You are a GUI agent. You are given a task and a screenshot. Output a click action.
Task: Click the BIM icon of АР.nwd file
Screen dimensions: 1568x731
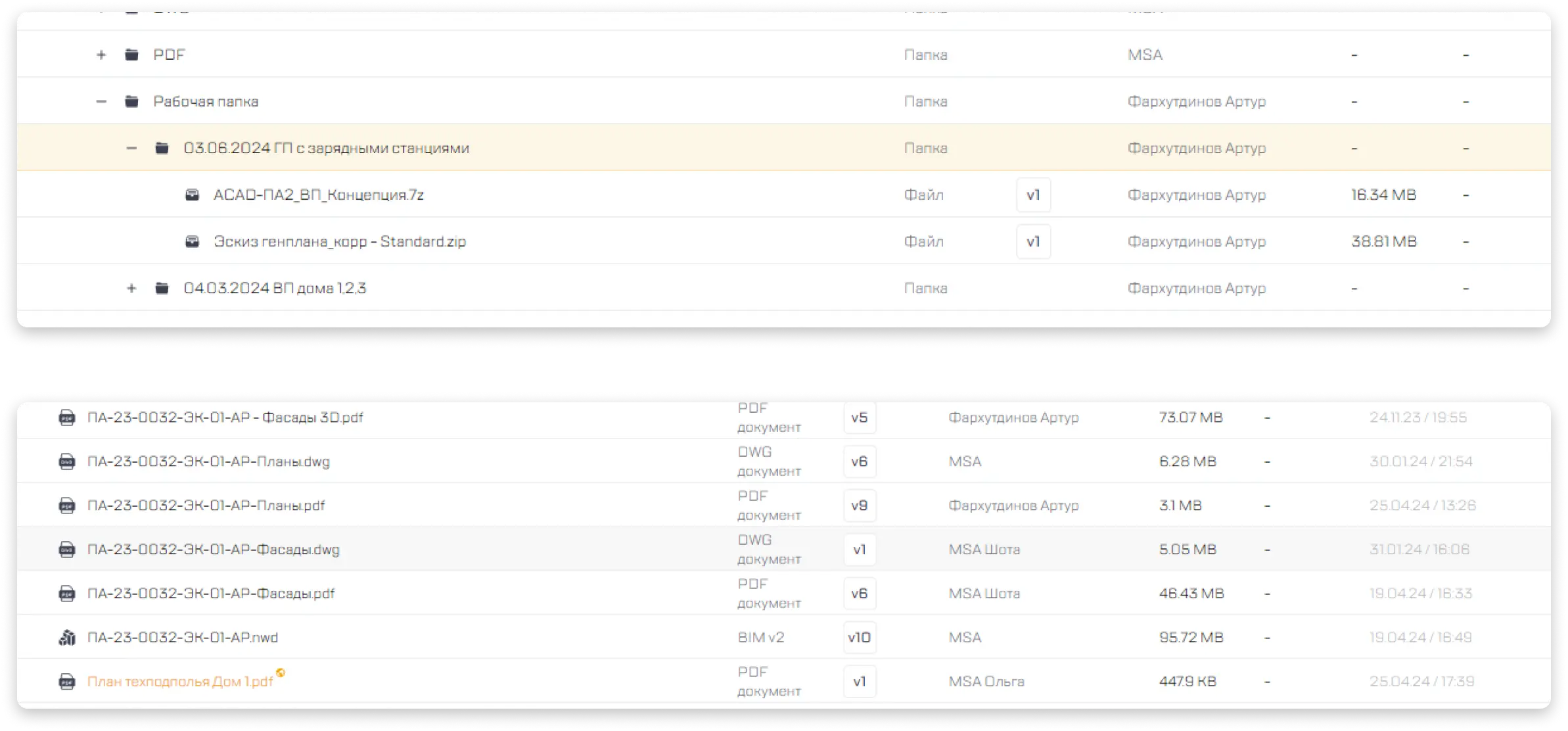click(x=66, y=638)
